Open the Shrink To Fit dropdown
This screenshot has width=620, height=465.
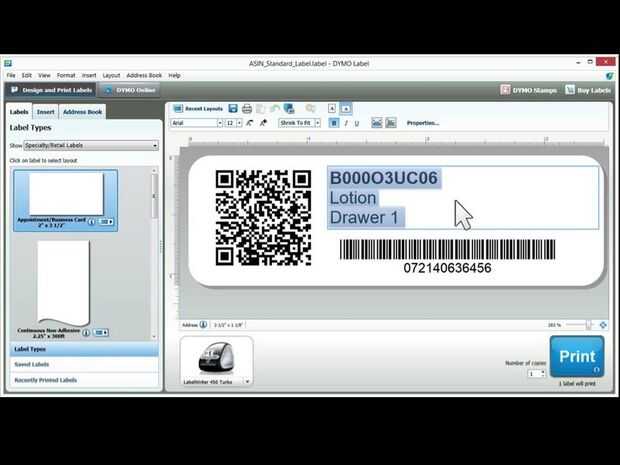click(x=318, y=123)
